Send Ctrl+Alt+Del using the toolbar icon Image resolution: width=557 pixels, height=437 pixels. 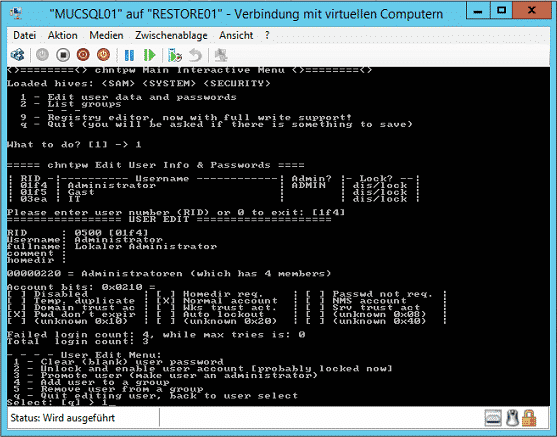point(17,55)
